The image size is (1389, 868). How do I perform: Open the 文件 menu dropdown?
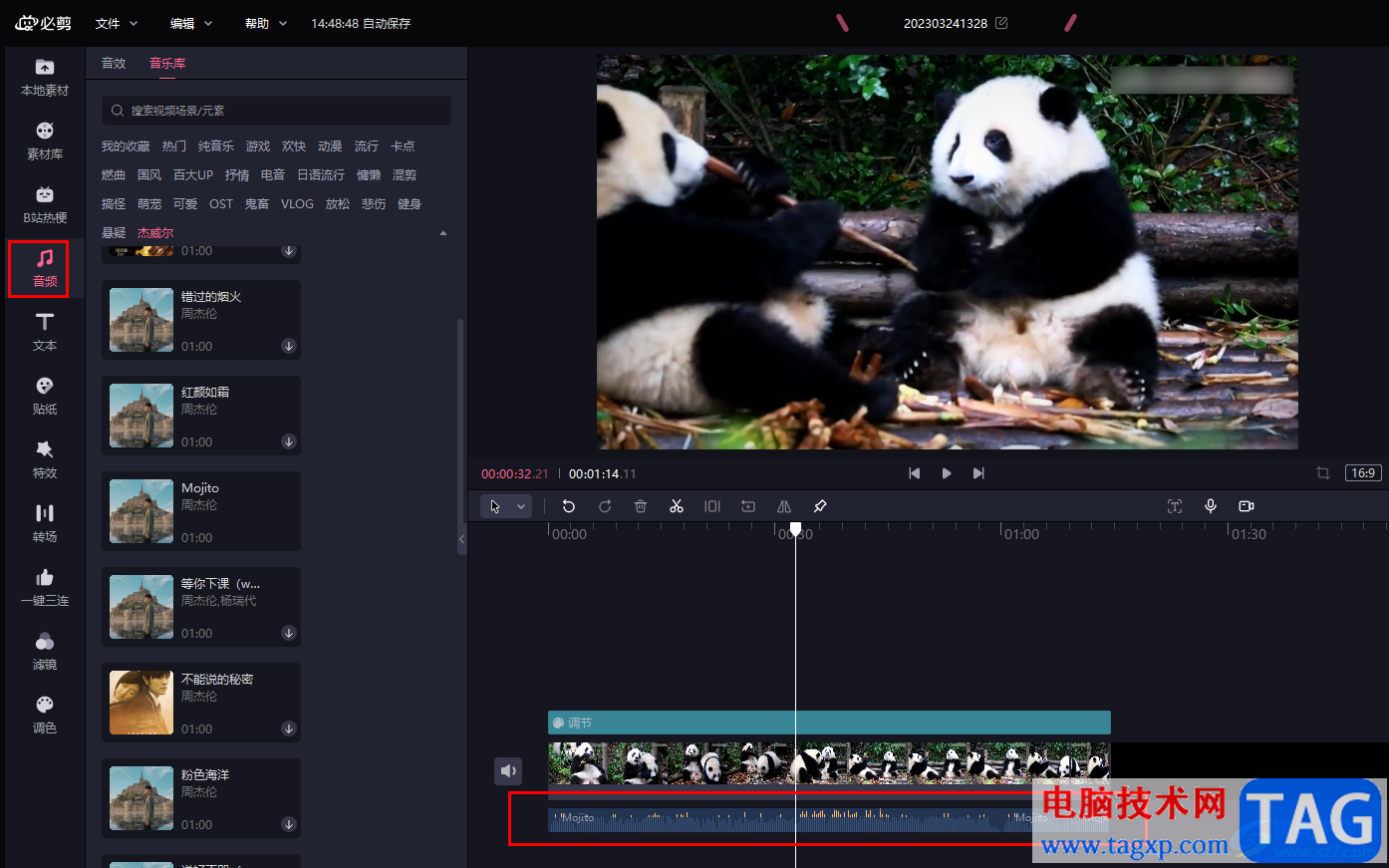(x=117, y=23)
